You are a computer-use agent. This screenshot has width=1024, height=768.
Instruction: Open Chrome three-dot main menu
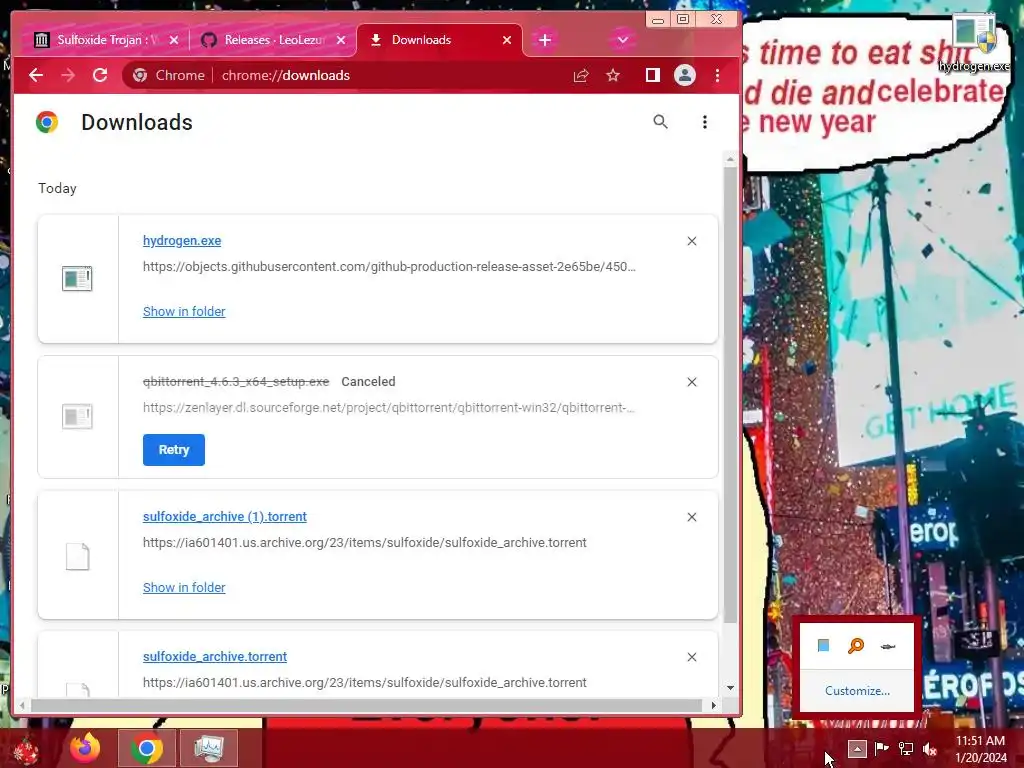717,75
